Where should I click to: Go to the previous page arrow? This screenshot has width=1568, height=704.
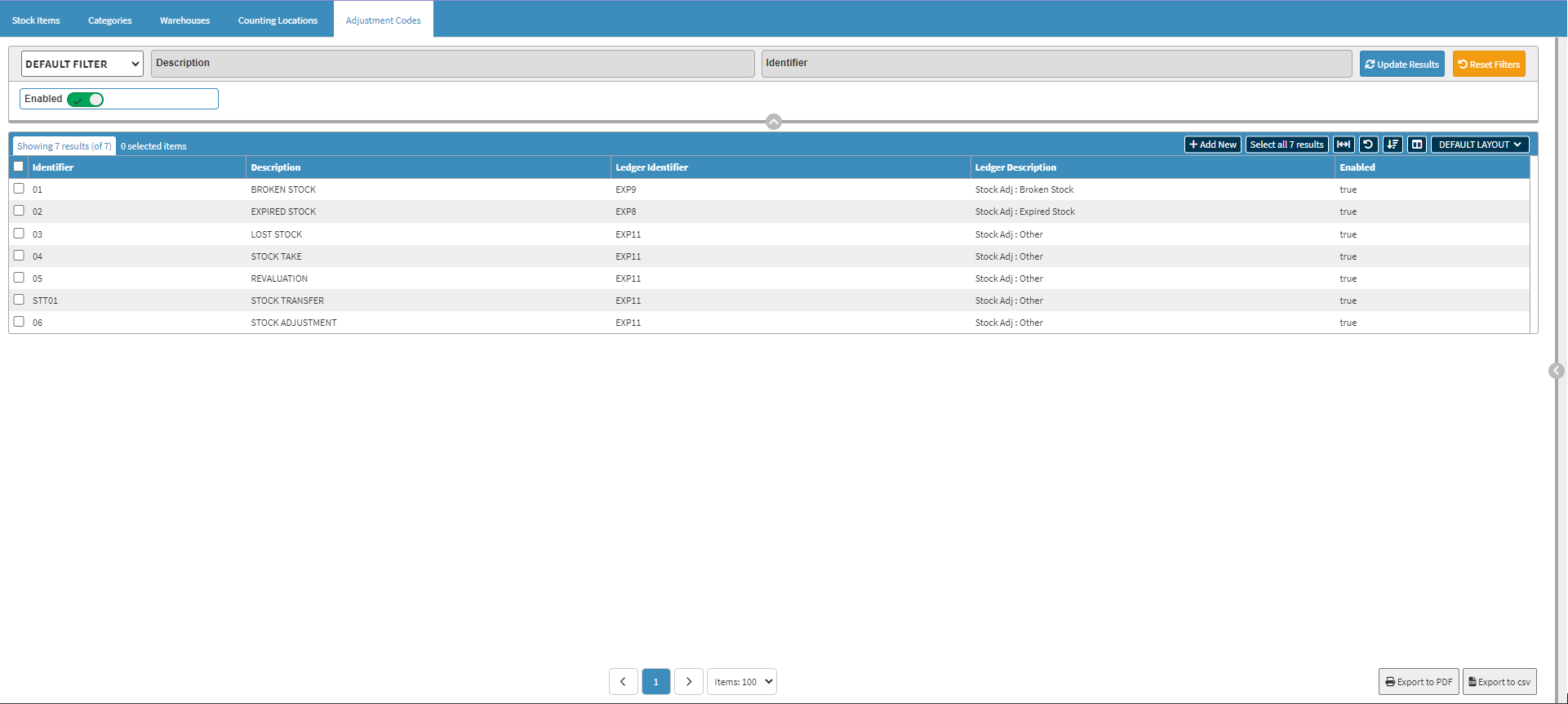click(623, 681)
